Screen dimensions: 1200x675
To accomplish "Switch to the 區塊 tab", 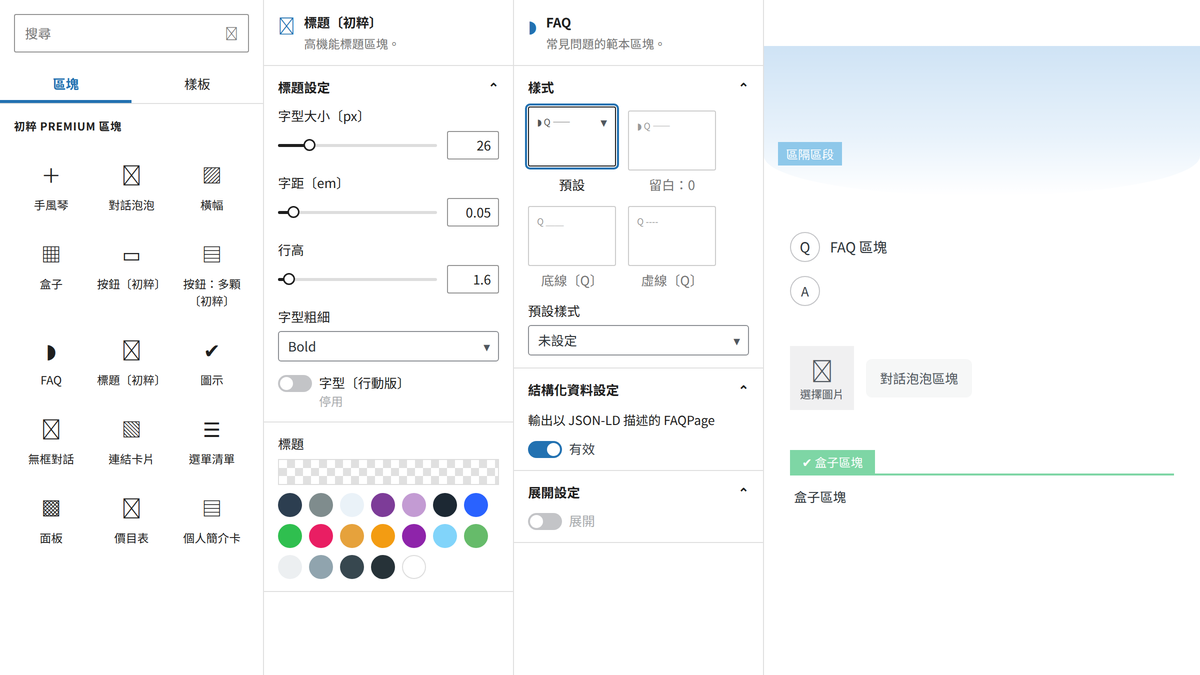I will coord(66,85).
